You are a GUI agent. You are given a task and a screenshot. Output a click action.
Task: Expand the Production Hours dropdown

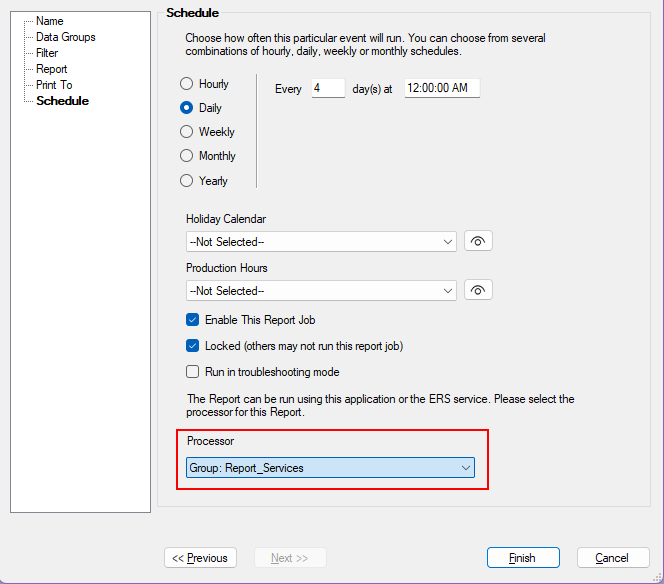(x=321, y=291)
